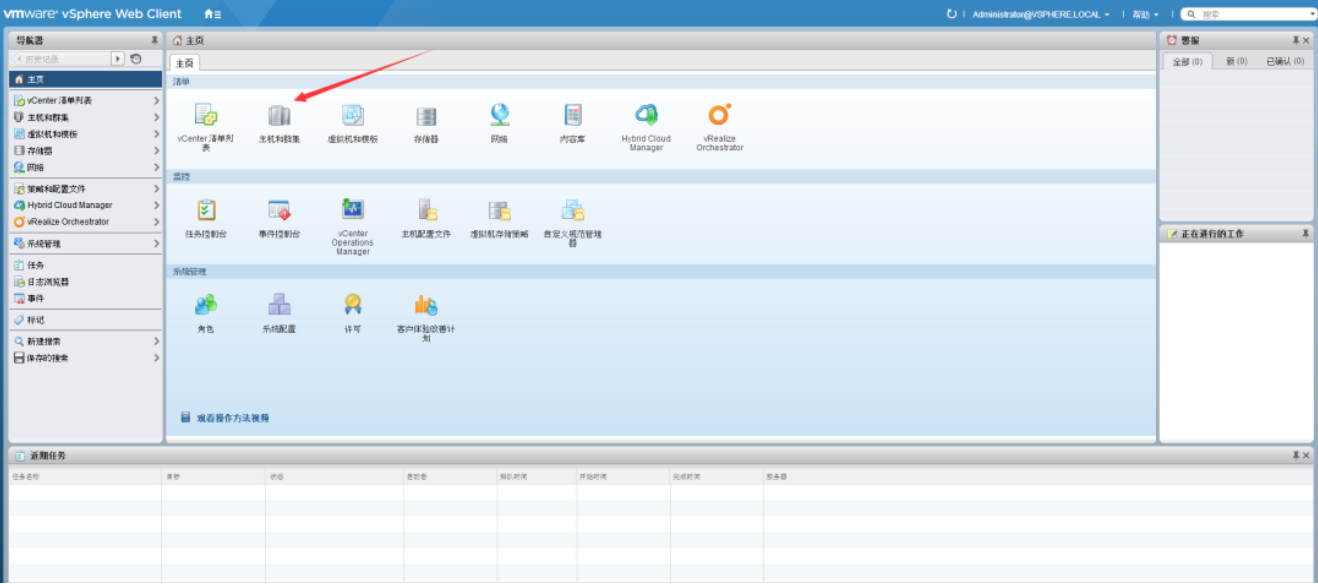Screen dimensions: 1318x584
Task: Click the 搜索 search field
Action: pyautogui.click(x=1250, y=14)
